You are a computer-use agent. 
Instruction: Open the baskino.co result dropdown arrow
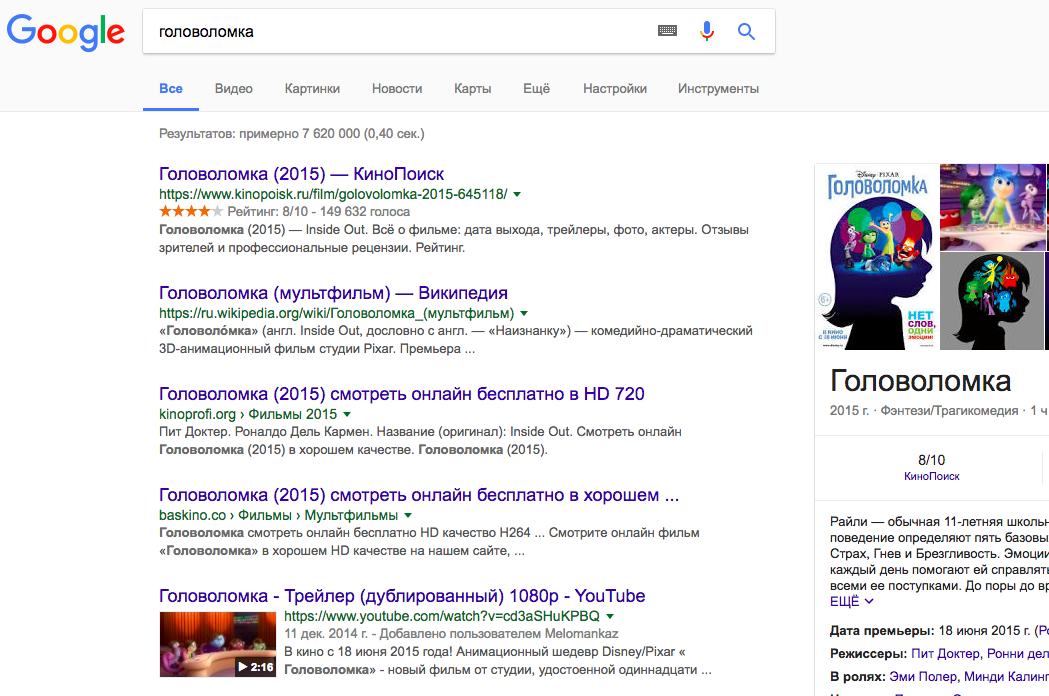(407, 515)
